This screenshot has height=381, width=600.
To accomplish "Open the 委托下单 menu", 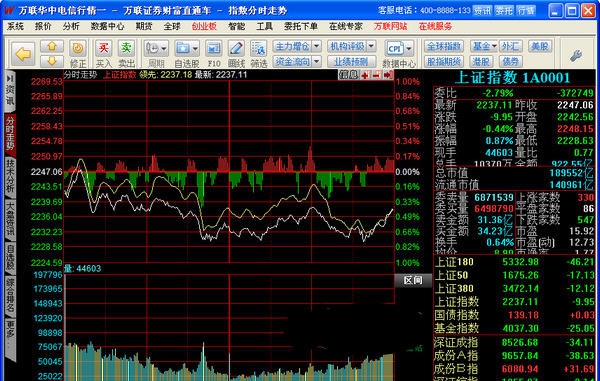I will pos(301,26).
